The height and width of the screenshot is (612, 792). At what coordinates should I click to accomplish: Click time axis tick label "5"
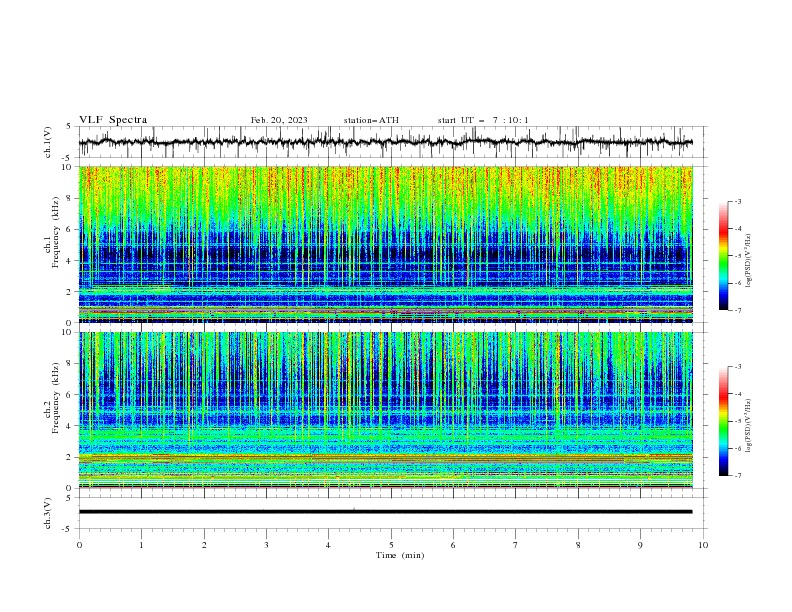coord(391,545)
